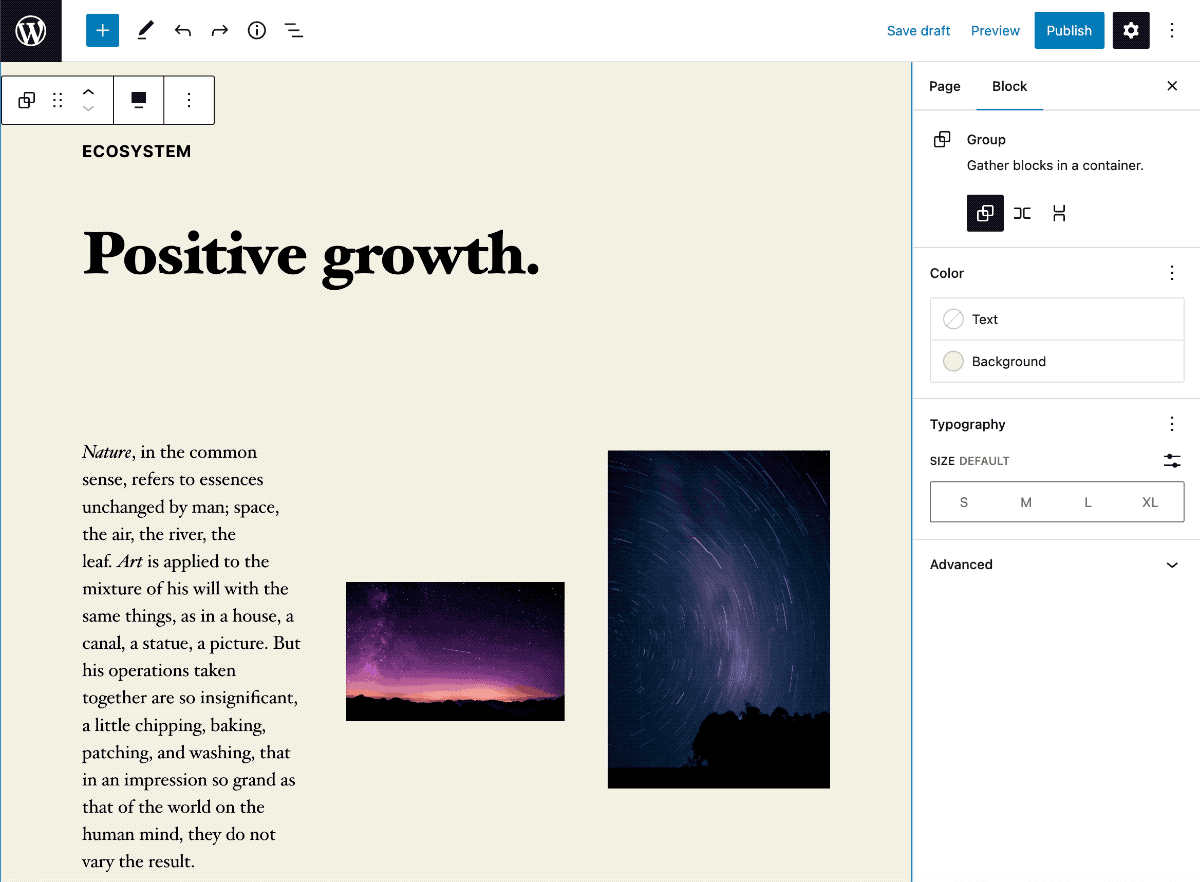Open block toolbar Options menu
The height and width of the screenshot is (882, 1200).
point(189,100)
